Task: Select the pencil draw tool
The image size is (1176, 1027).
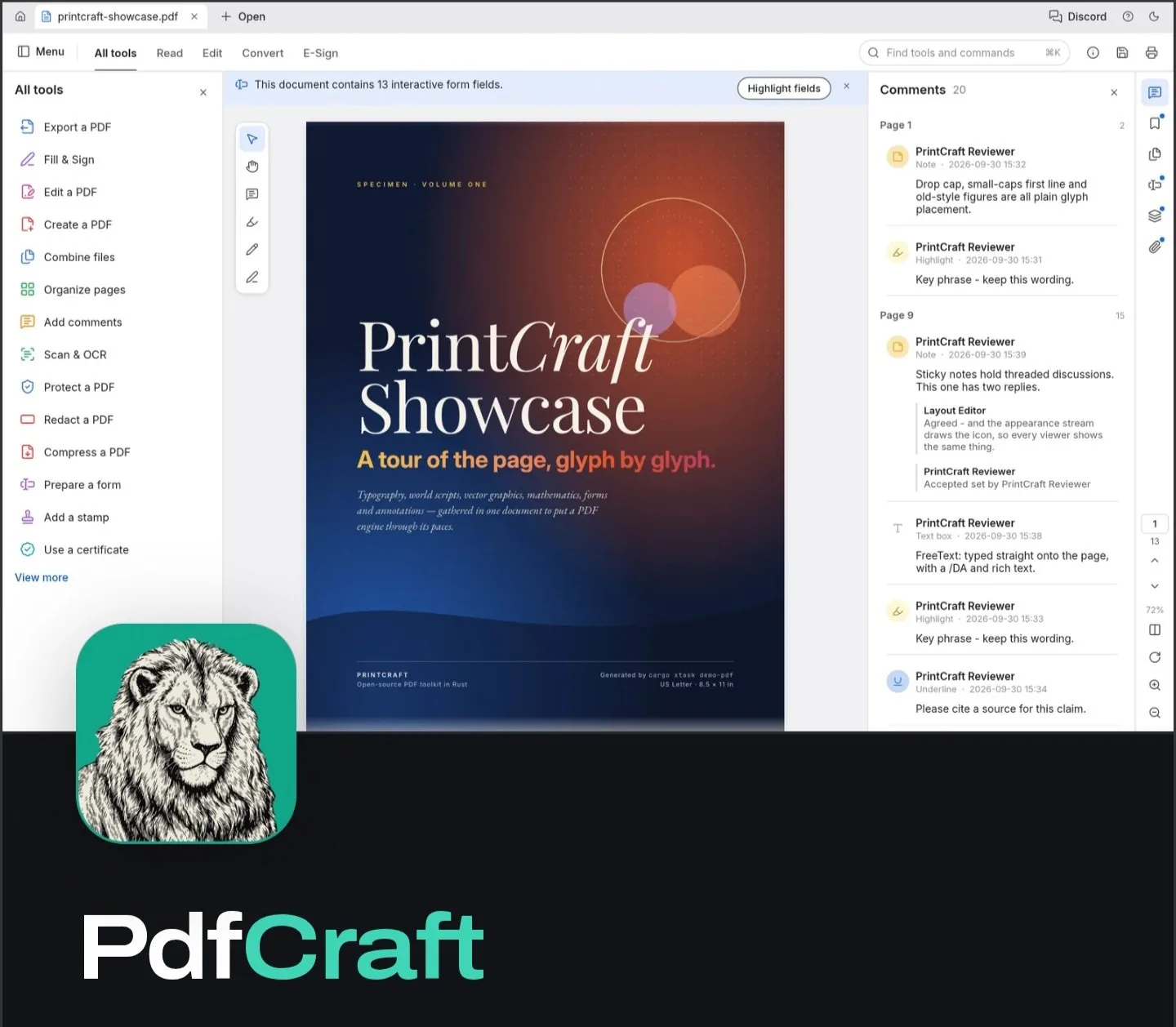Action: click(x=252, y=250)
